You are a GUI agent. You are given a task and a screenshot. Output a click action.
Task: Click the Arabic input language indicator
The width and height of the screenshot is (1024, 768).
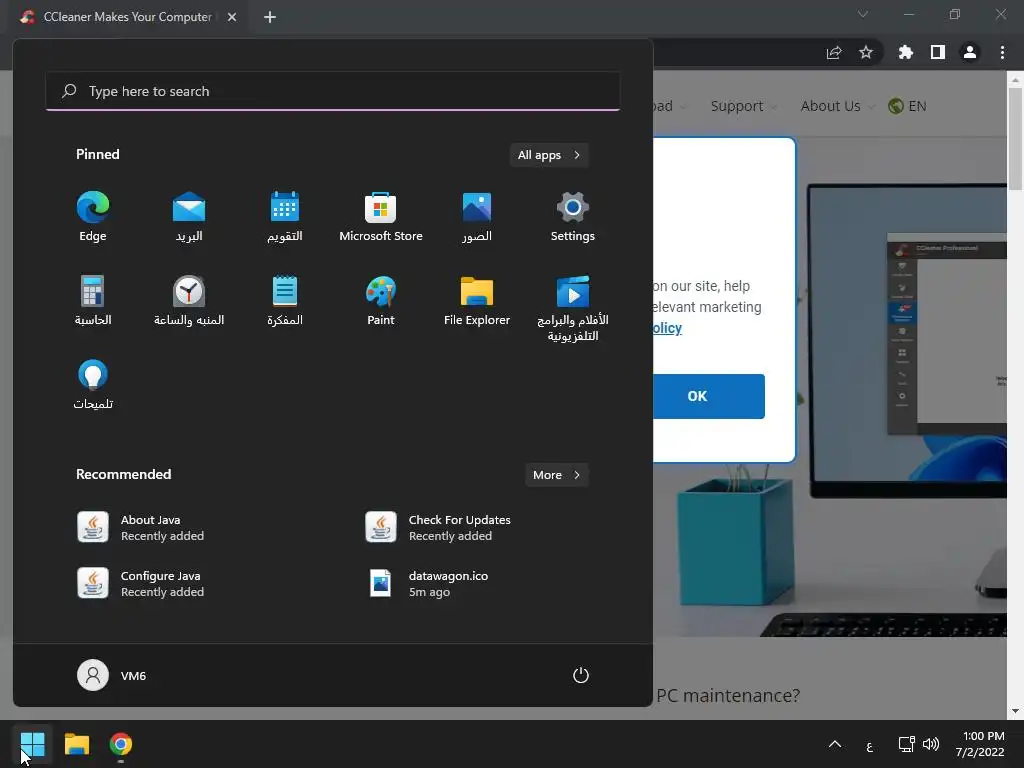tap(869, 745)
